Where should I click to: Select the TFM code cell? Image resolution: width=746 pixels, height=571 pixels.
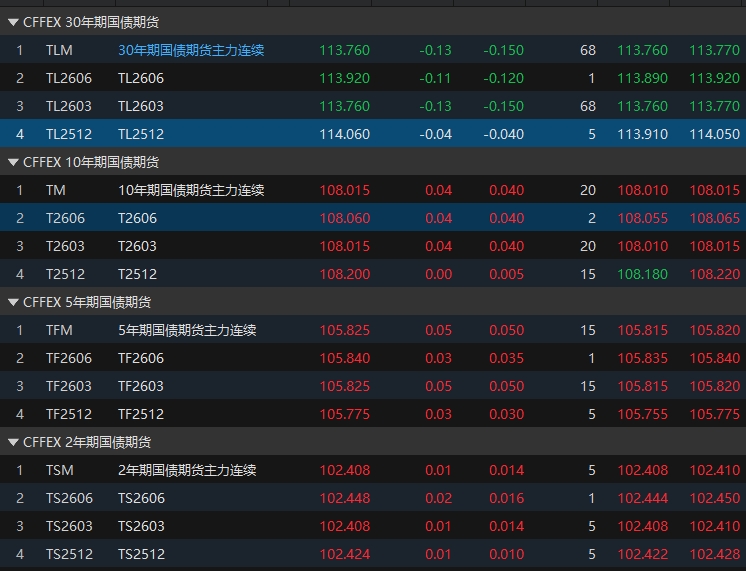click(x=59, y=330)
